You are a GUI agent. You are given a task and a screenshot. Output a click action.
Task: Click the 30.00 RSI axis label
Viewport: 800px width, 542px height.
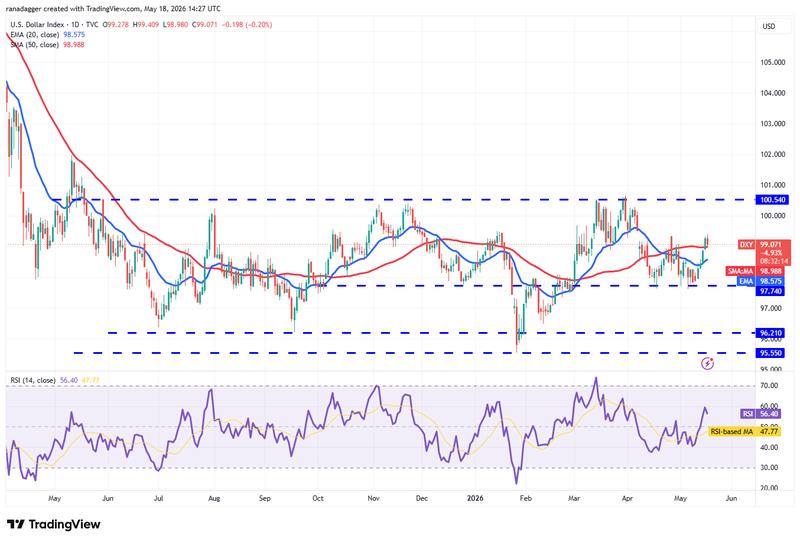pyautogui.click(x=769, y=467)
